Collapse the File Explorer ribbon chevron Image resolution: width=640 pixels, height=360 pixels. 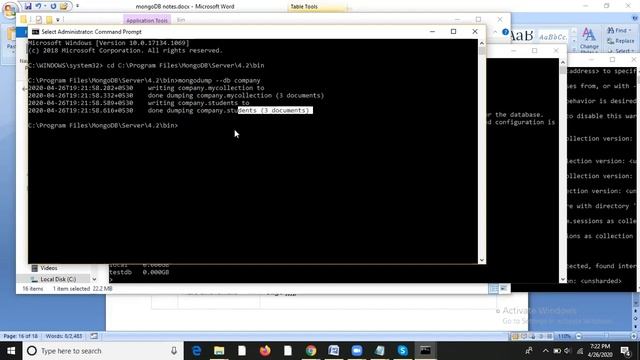[x=496, y=32]
